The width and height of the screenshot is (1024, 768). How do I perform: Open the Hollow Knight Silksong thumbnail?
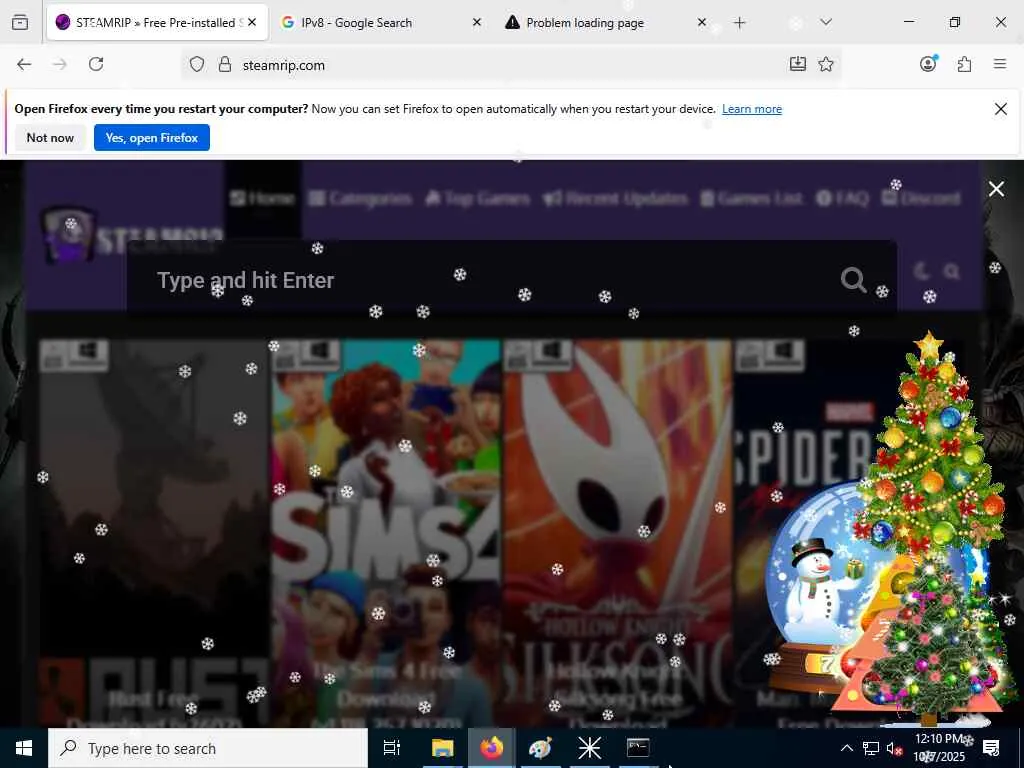click(x=618, y=533)
